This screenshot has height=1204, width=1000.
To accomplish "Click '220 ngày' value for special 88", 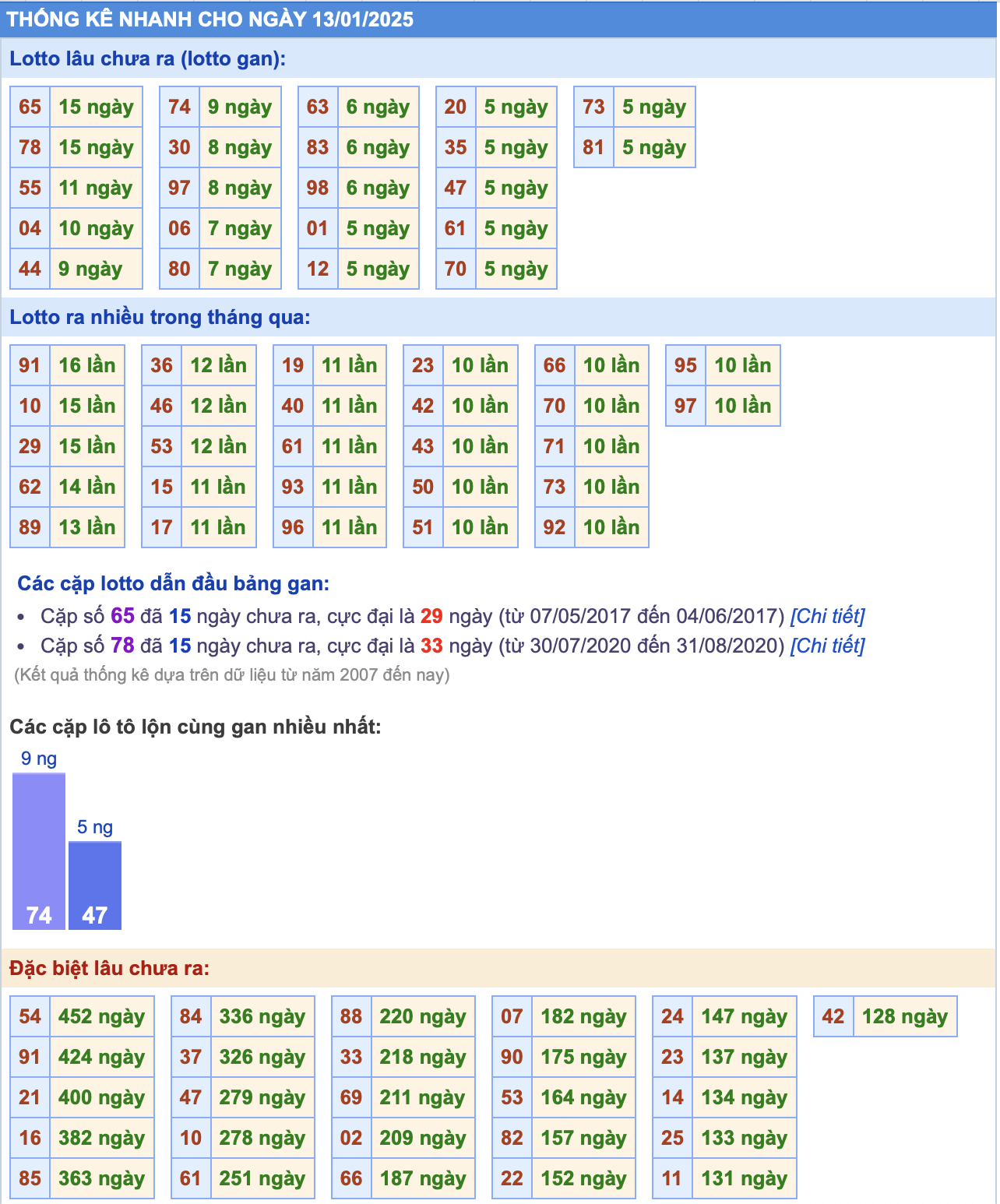I will (423, 1016).
